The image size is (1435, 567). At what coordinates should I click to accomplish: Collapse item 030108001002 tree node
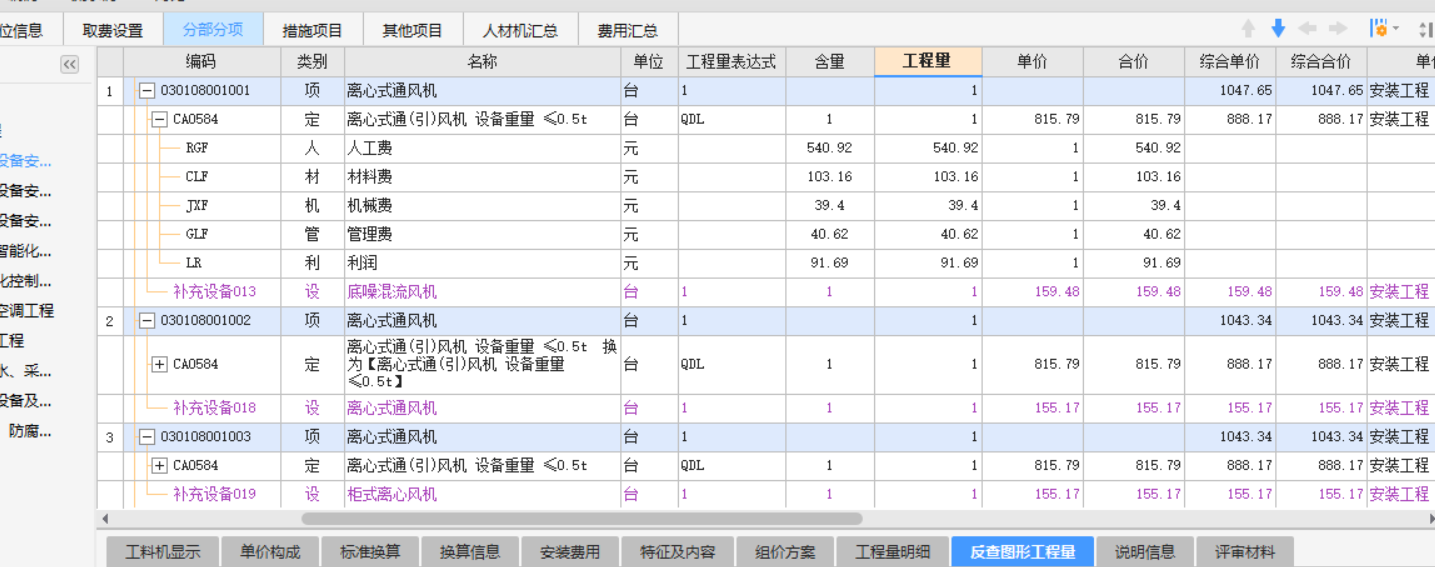(146, 321)
